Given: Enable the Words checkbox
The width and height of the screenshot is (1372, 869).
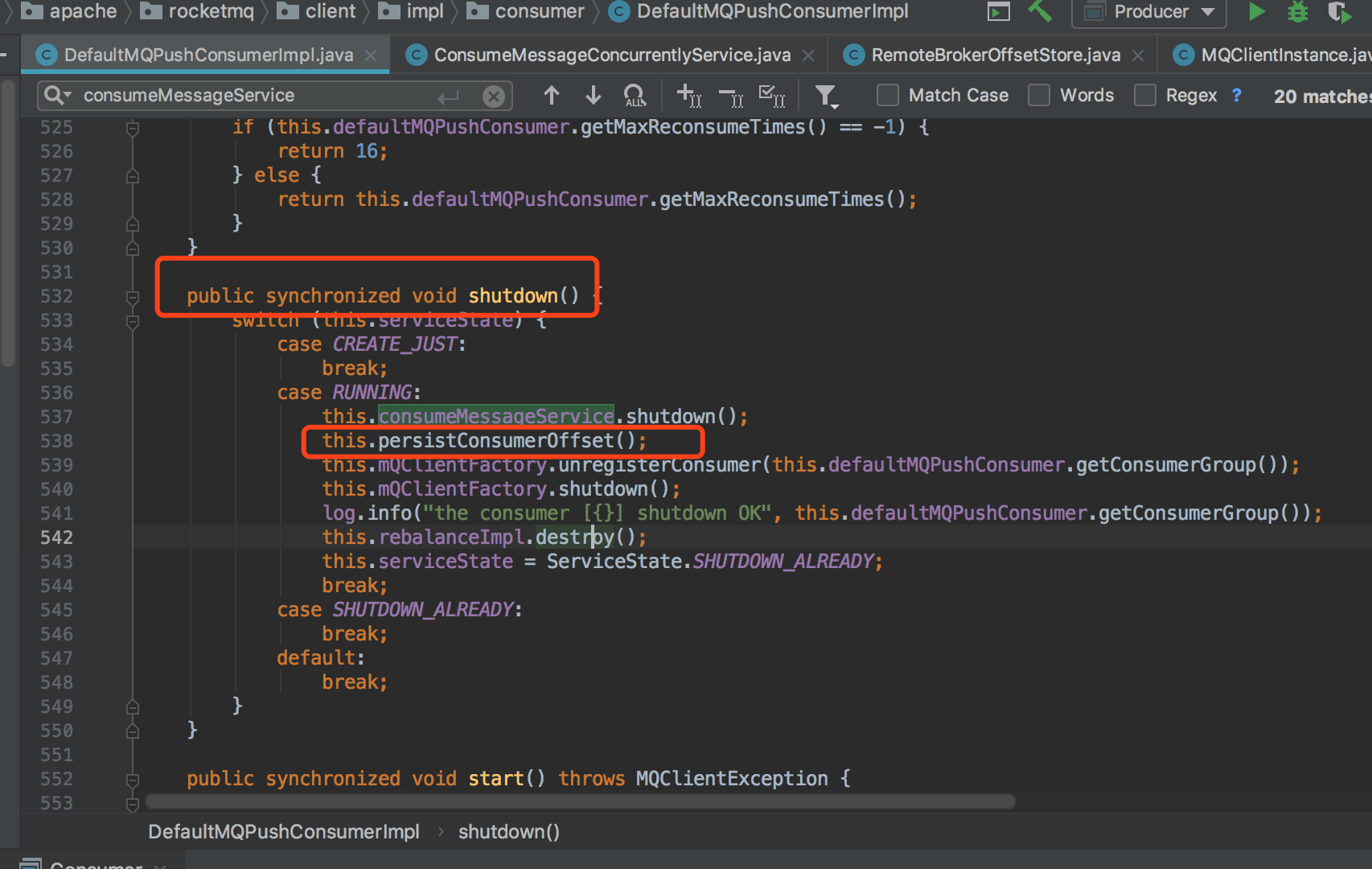Looking at the screenshot, I should 1039,96.
